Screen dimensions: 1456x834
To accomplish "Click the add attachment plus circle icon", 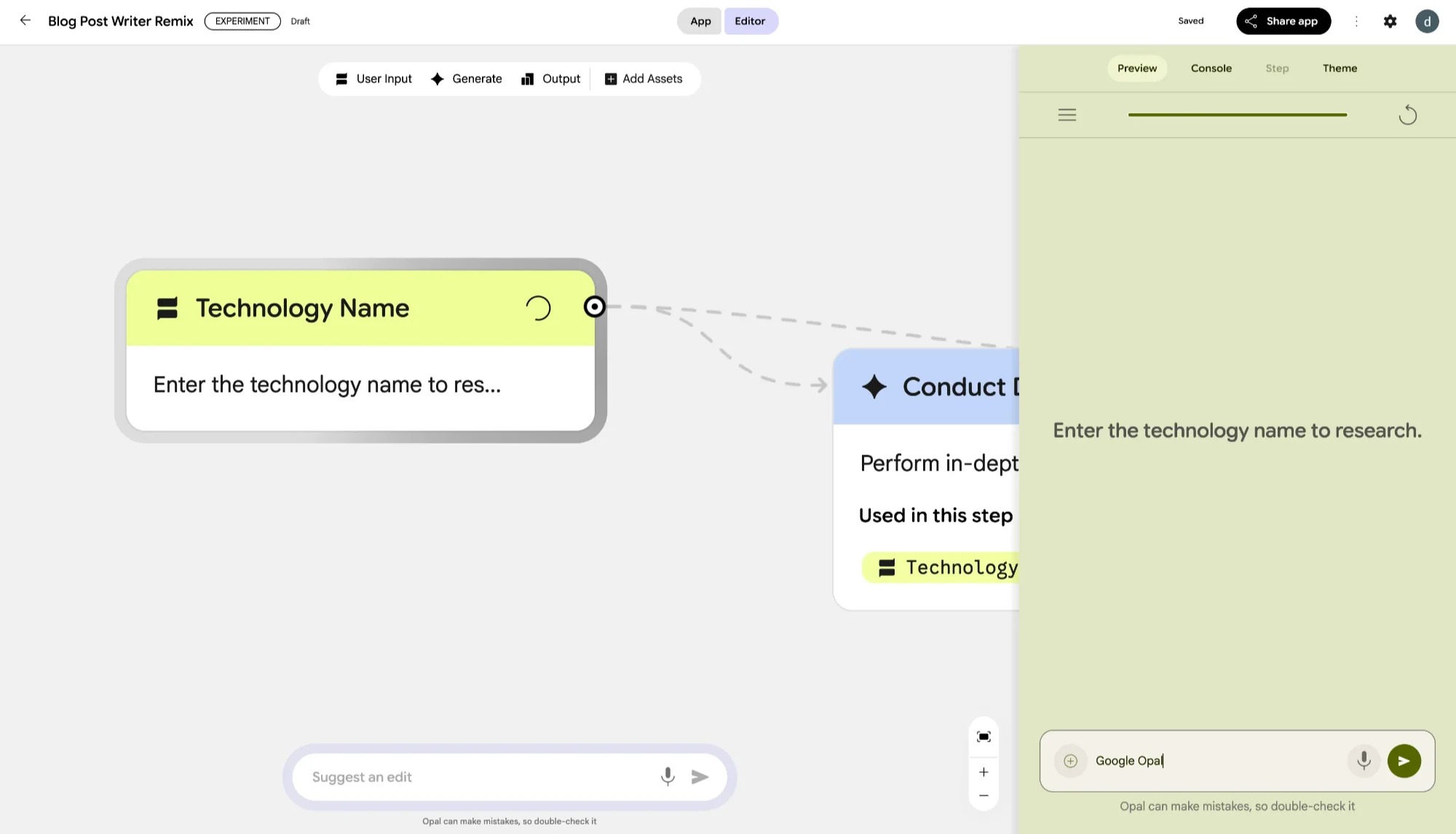I will (1070, 761).
